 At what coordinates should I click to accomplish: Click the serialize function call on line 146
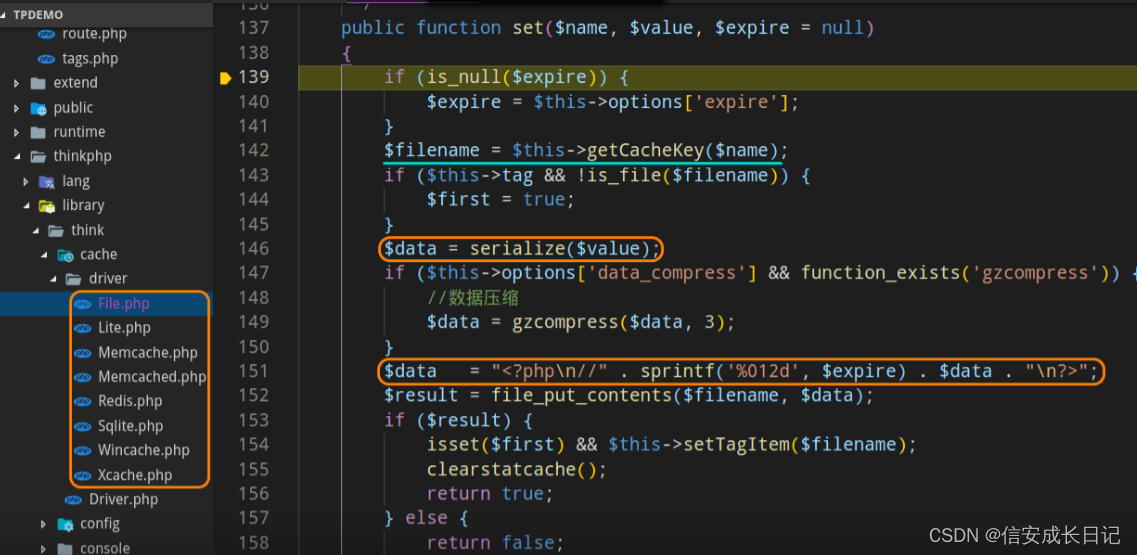click(x=517, y=249)
